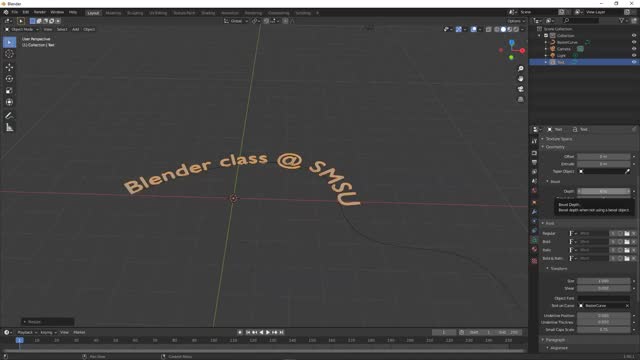
Task: Click the outliner search field
Action: coord(581,20)
